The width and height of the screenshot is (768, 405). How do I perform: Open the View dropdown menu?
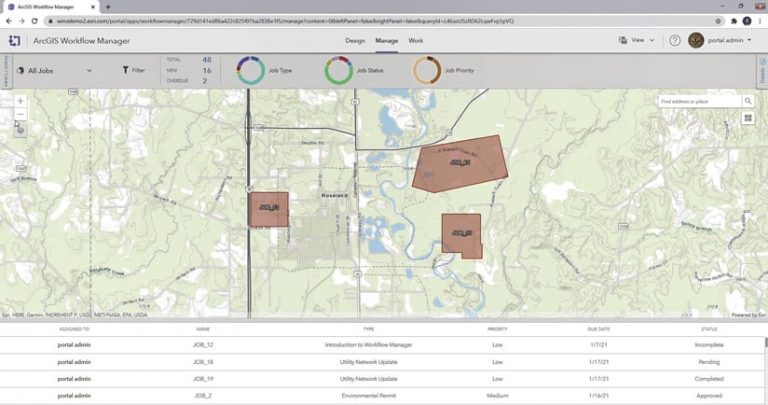637,40
